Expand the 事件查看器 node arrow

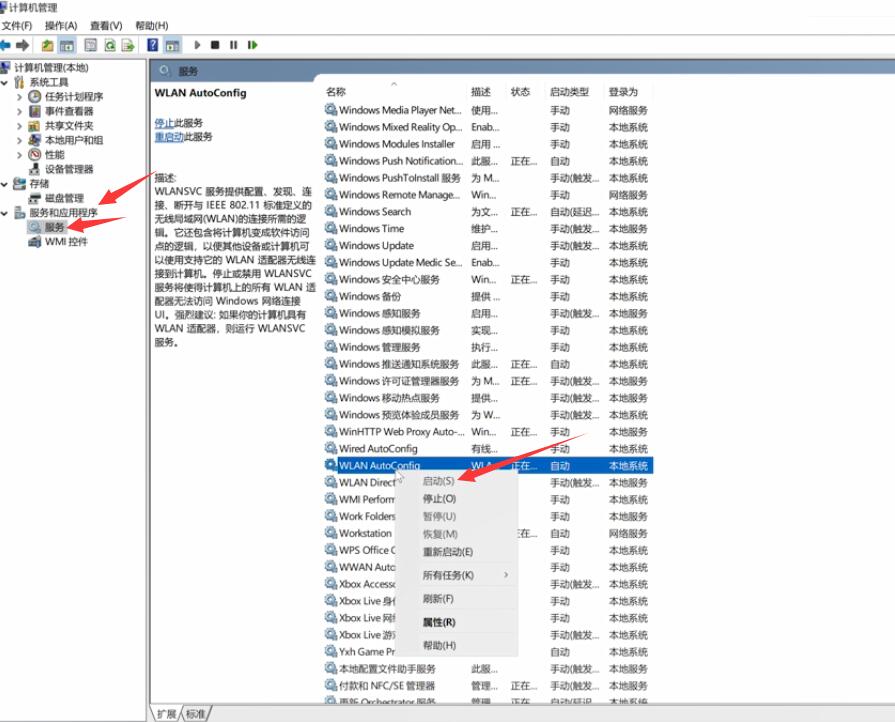pyautogui.click(x=19, y=111)
